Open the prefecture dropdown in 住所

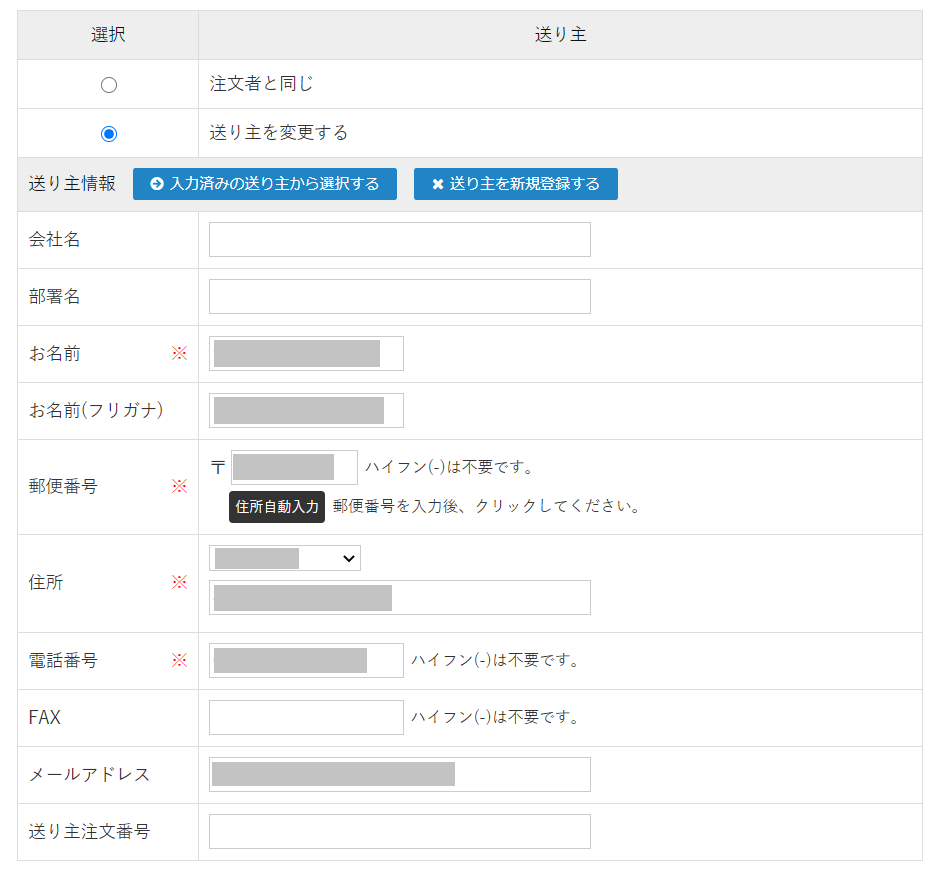[x=285, y=558]
